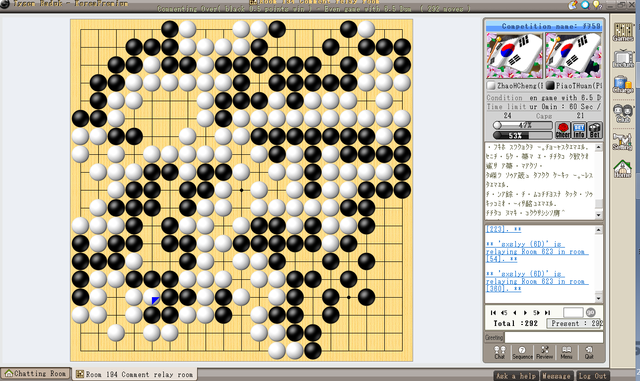Image resolution: width=640 pixels, height=381 pixels.
Task: Open the Setting tools sidebar icon
Action: 623,141
